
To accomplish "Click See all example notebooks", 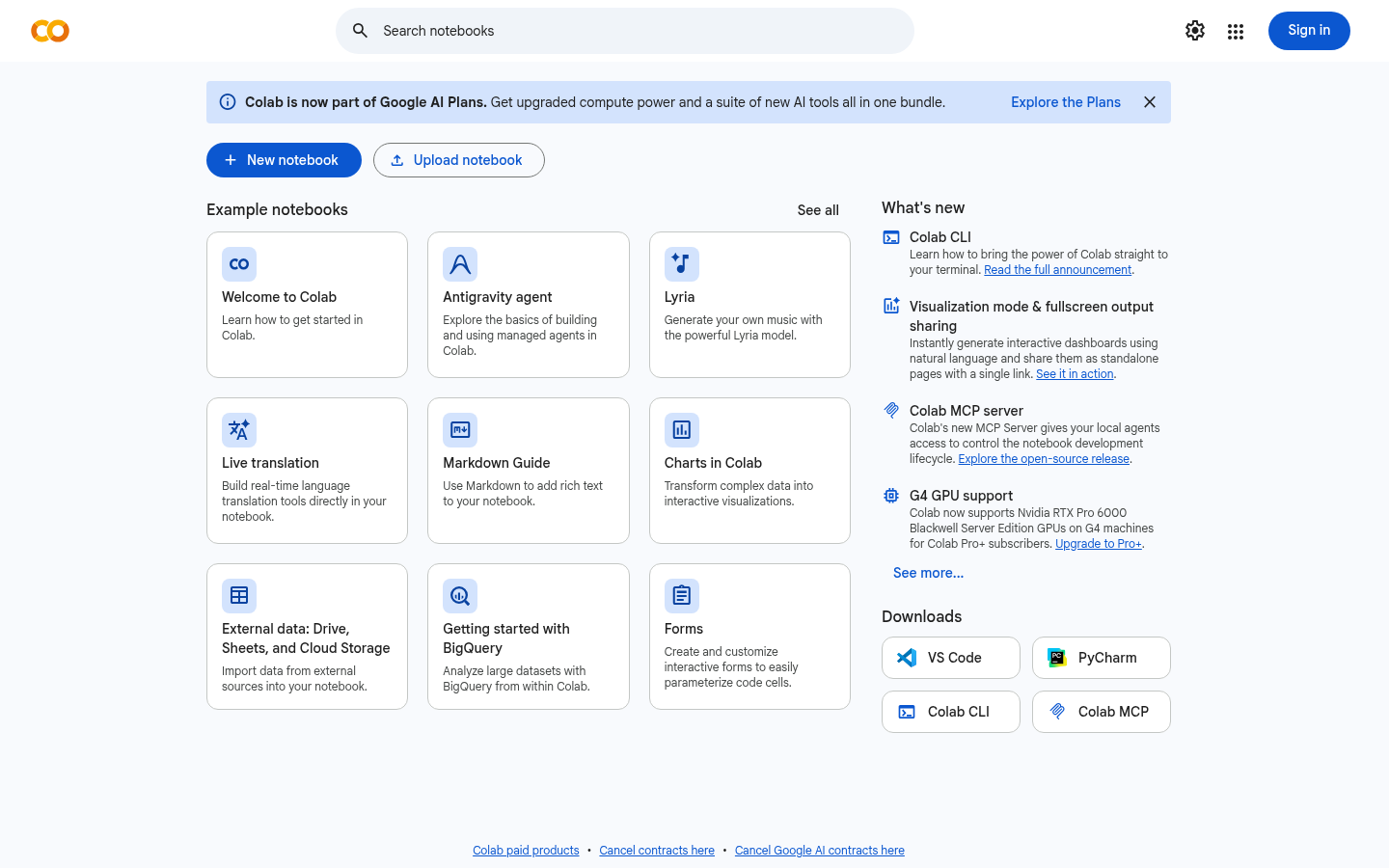I will (818, 210).
